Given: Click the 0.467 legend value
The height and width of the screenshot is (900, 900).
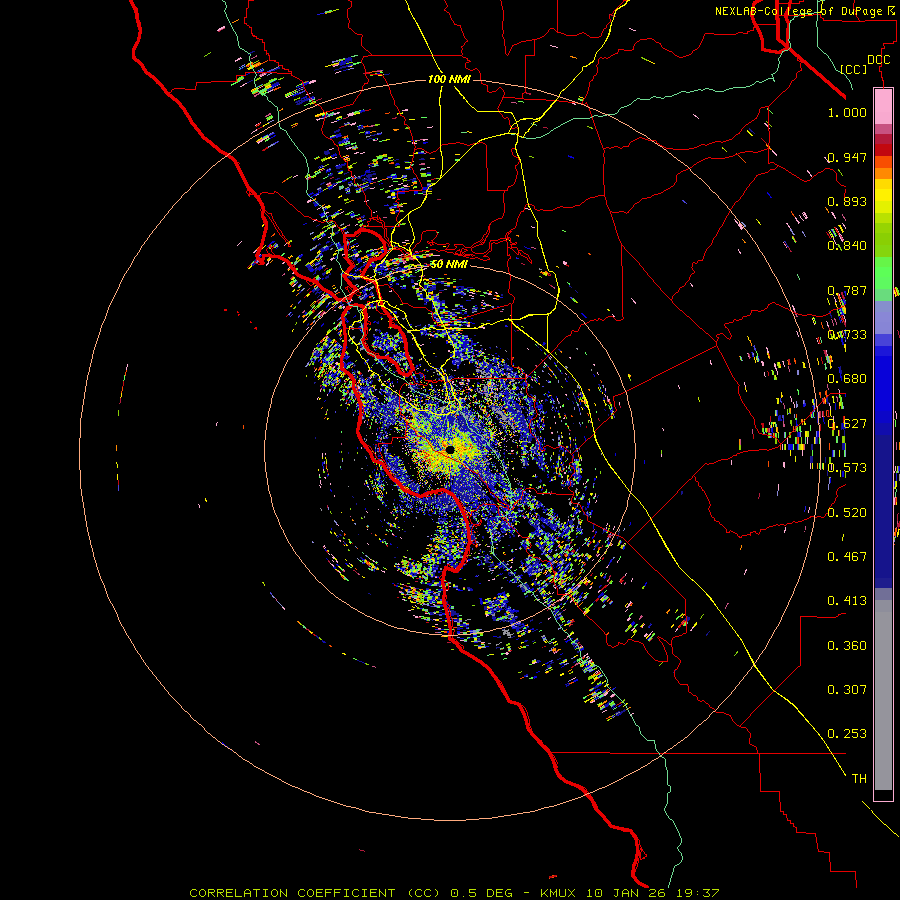Looking at the screenshot, I should point(847,556).
